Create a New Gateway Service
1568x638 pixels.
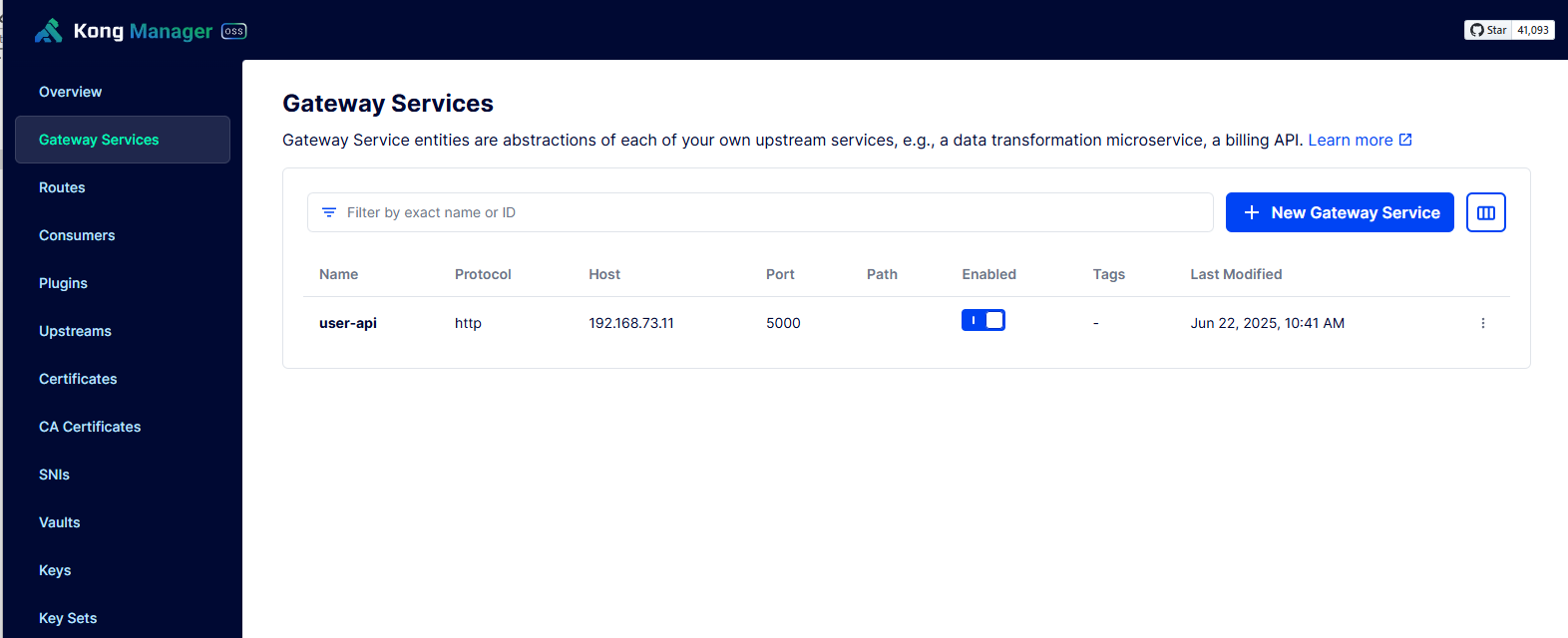click(1340, 212)
